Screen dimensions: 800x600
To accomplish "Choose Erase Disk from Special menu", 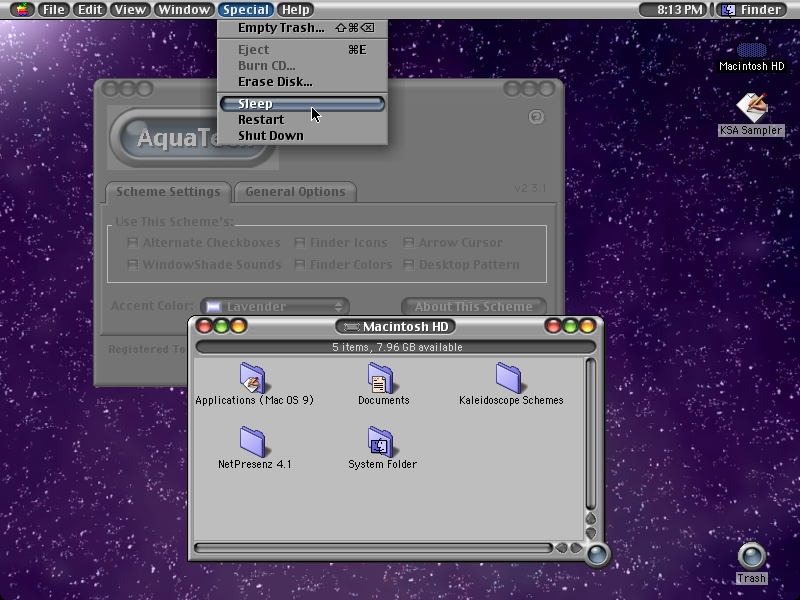I will coord(303,82).
